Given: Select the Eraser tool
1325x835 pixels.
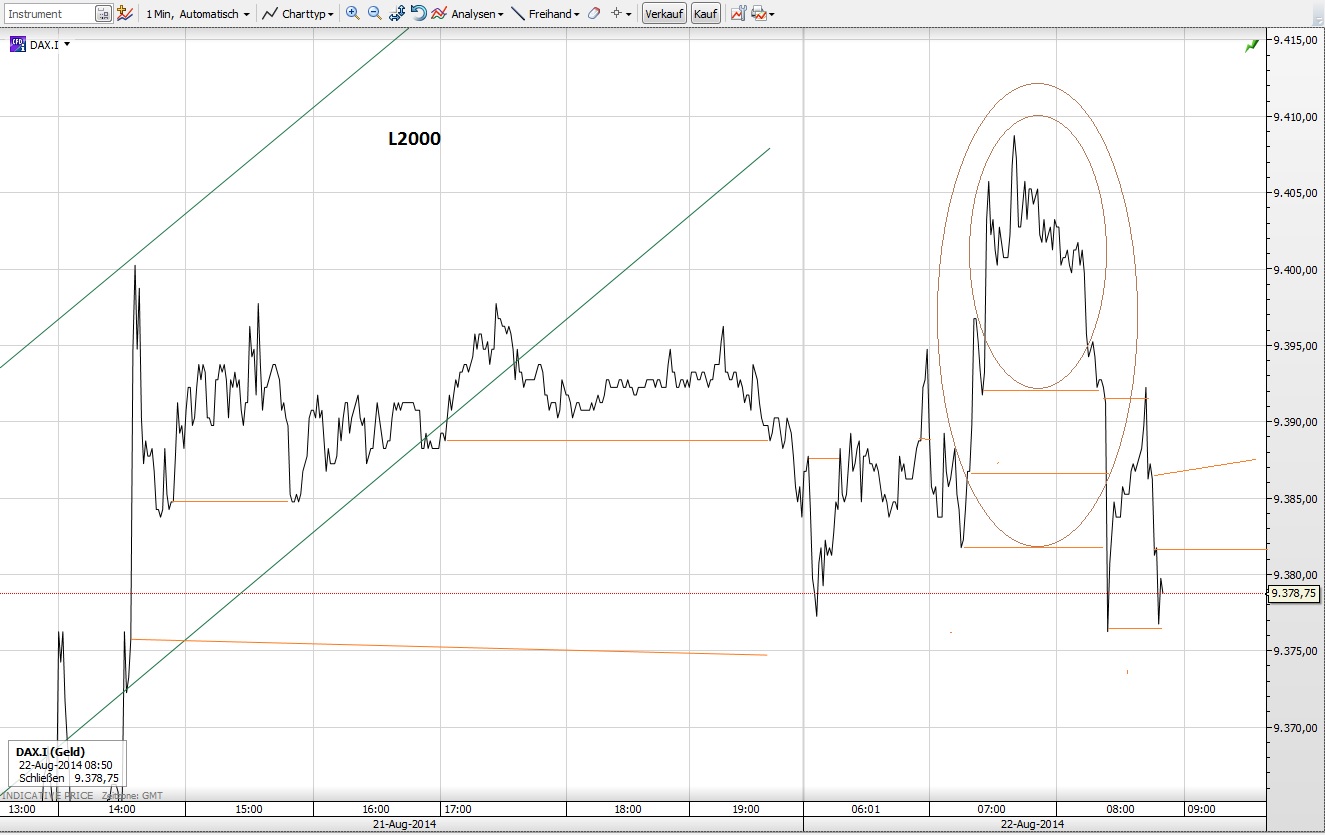Looking at the screenshot, I should click(592, 13).
